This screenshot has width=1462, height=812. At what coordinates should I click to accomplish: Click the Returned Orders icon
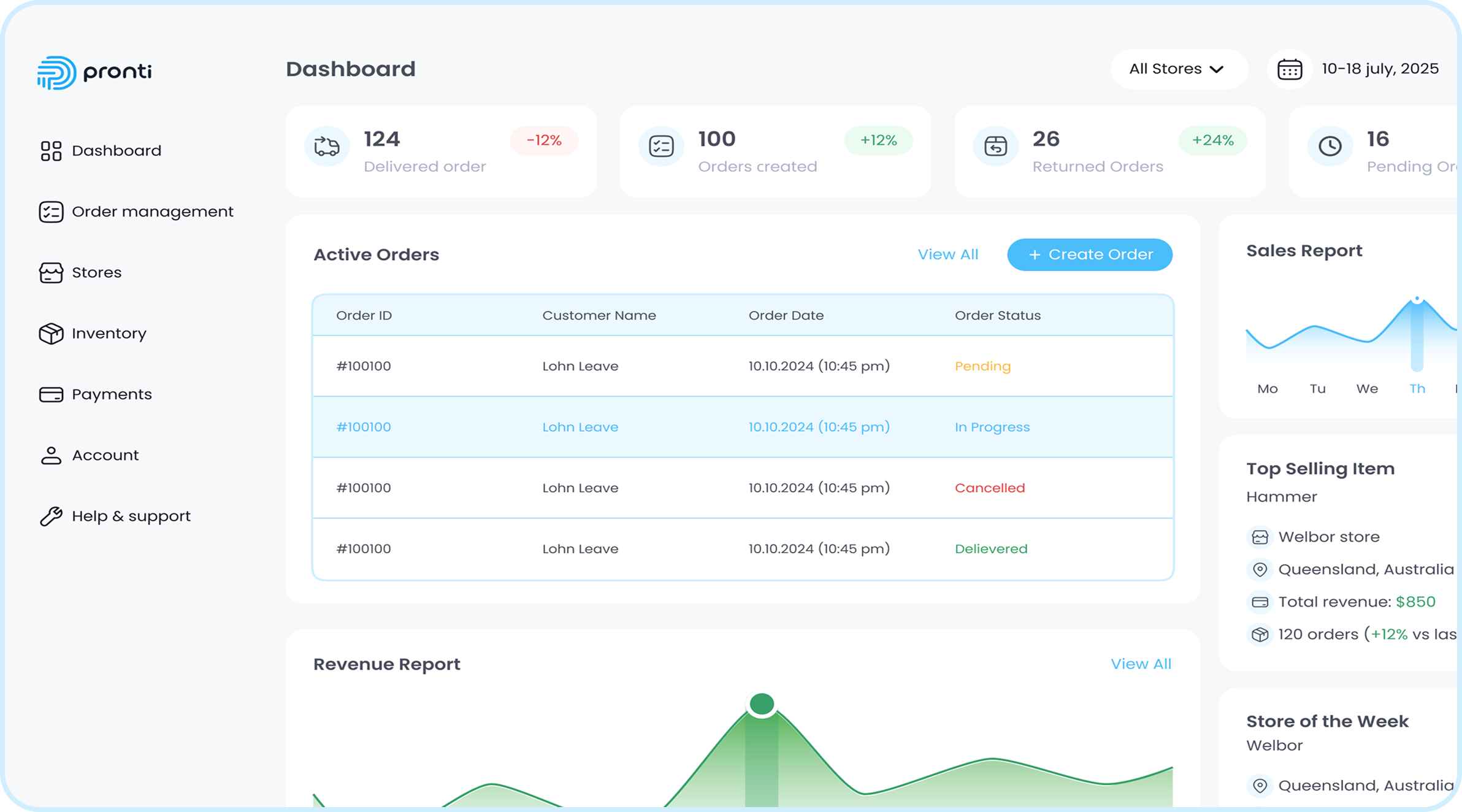click(995, 146)
